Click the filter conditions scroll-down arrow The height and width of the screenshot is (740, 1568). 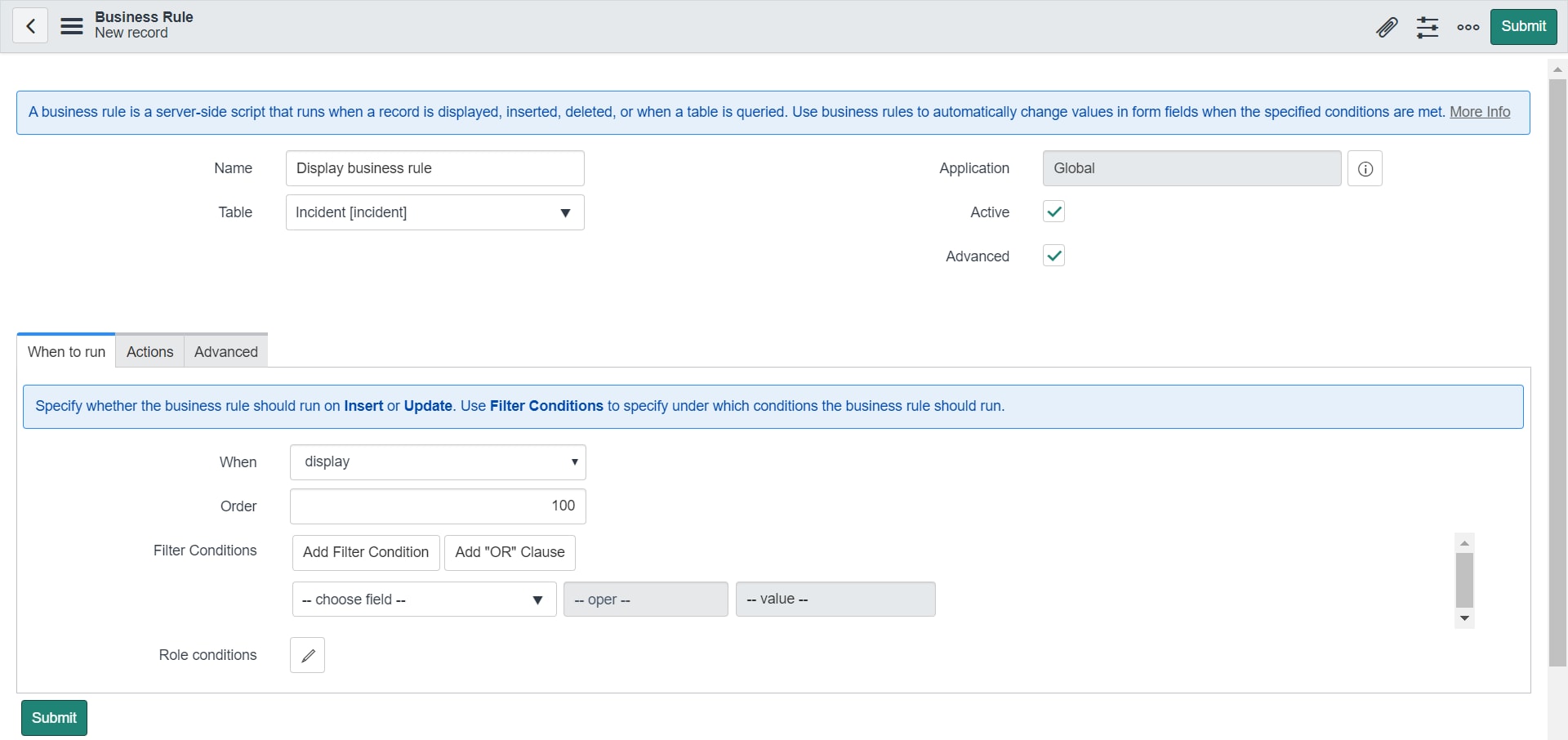(x=1464, y=618)
